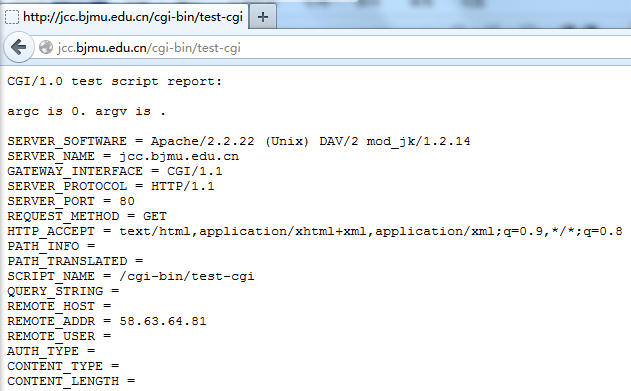631x391 pixels.
Task: Open a new tab with plus button
Action: (x=263, y=17)
